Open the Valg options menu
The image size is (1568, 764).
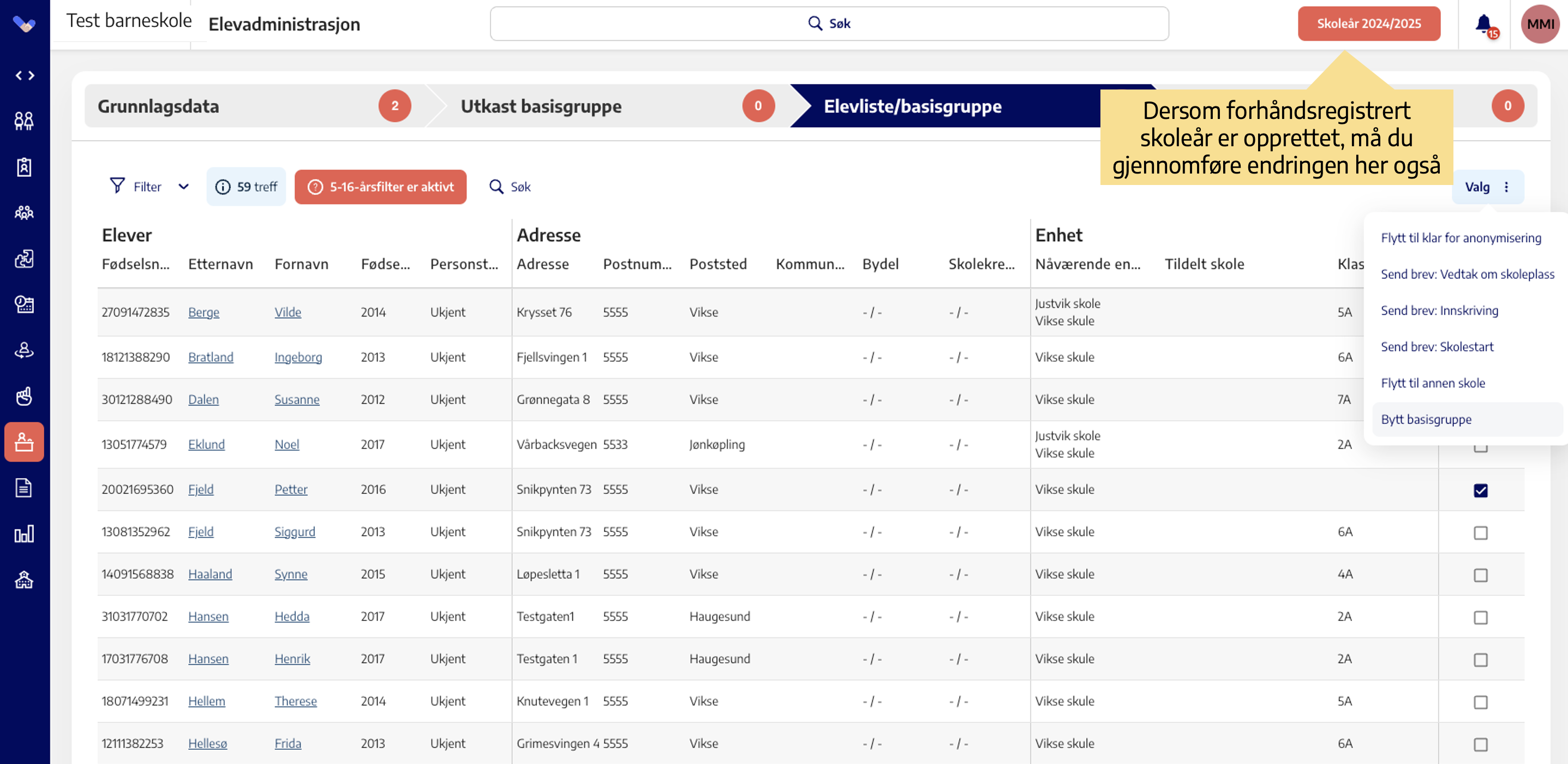tap(1488, 187)
